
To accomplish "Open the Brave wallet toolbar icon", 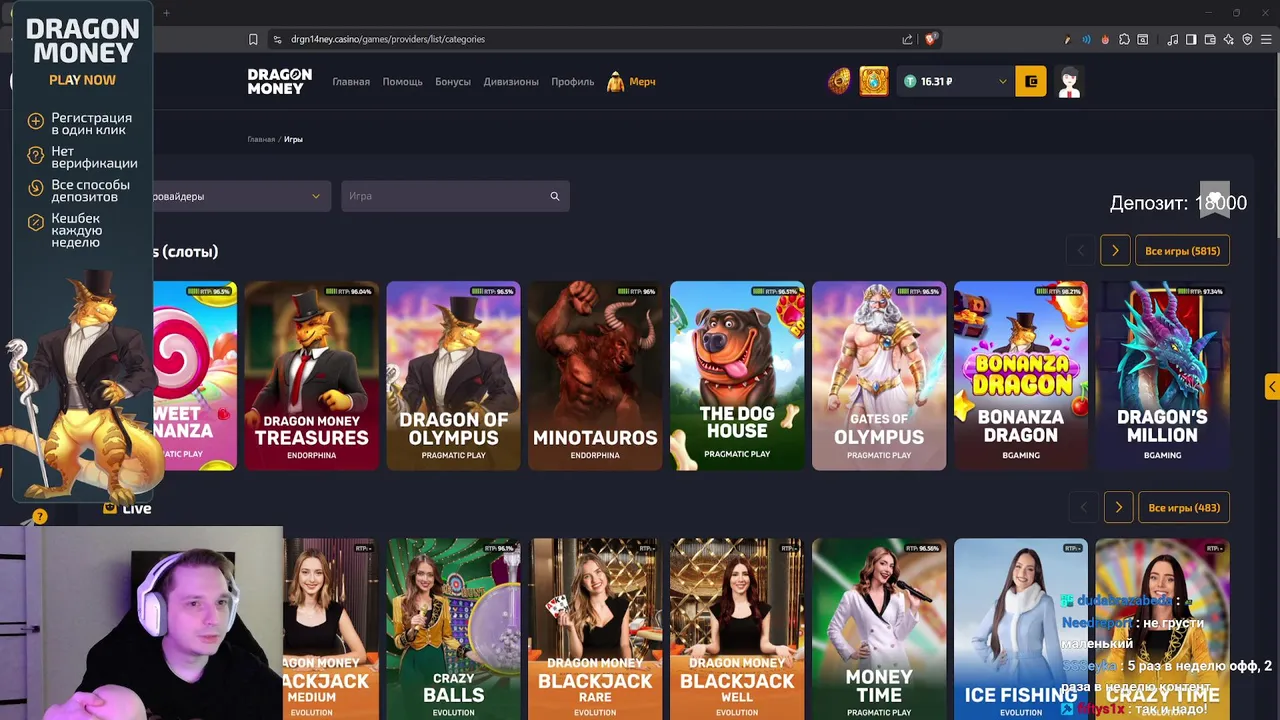I will coord(1210,39).
